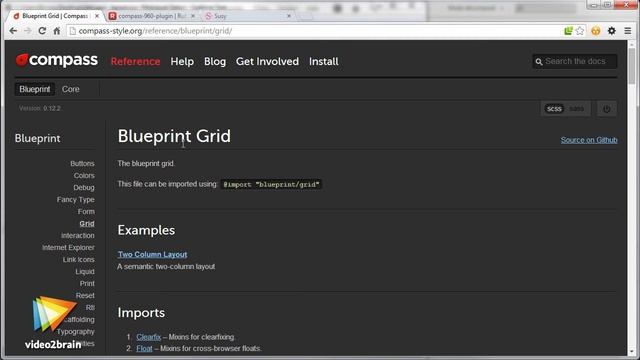This screenshot has width=640, height=360.
Task: Select the Blueprint sub-tab
Action: [35, 89]
